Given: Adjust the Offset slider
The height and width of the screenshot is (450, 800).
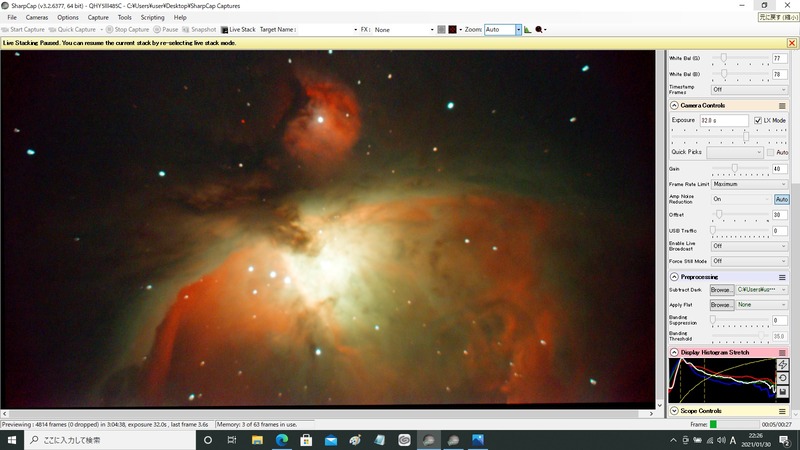Looking at the screenshot, I should (719, 214).
